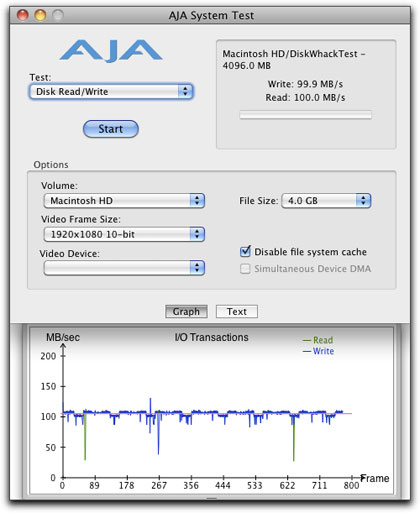Switch to the Text tab

237,312
